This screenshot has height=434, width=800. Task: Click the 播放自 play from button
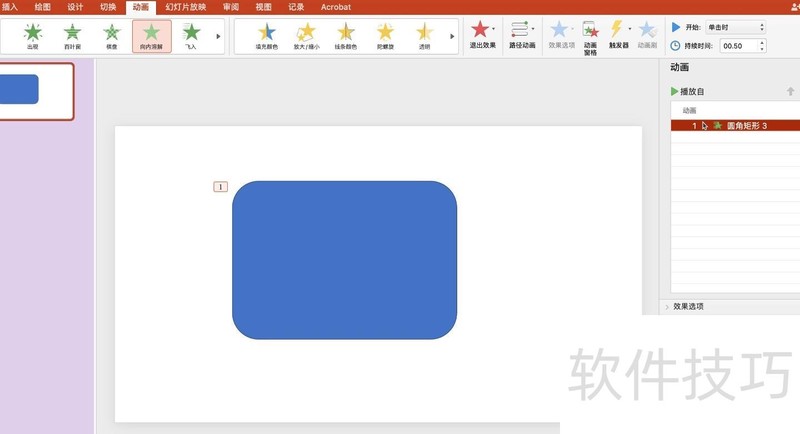point(687,91)
